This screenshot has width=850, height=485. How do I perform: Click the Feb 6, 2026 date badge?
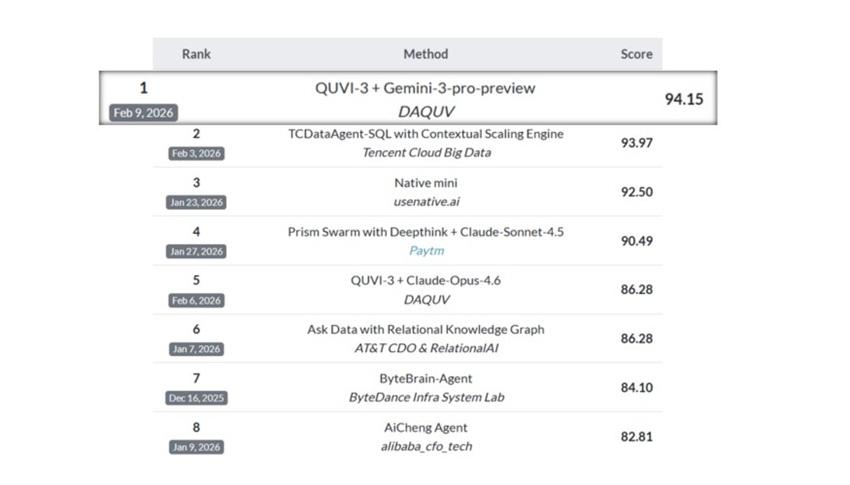click(x=196, y=300)
